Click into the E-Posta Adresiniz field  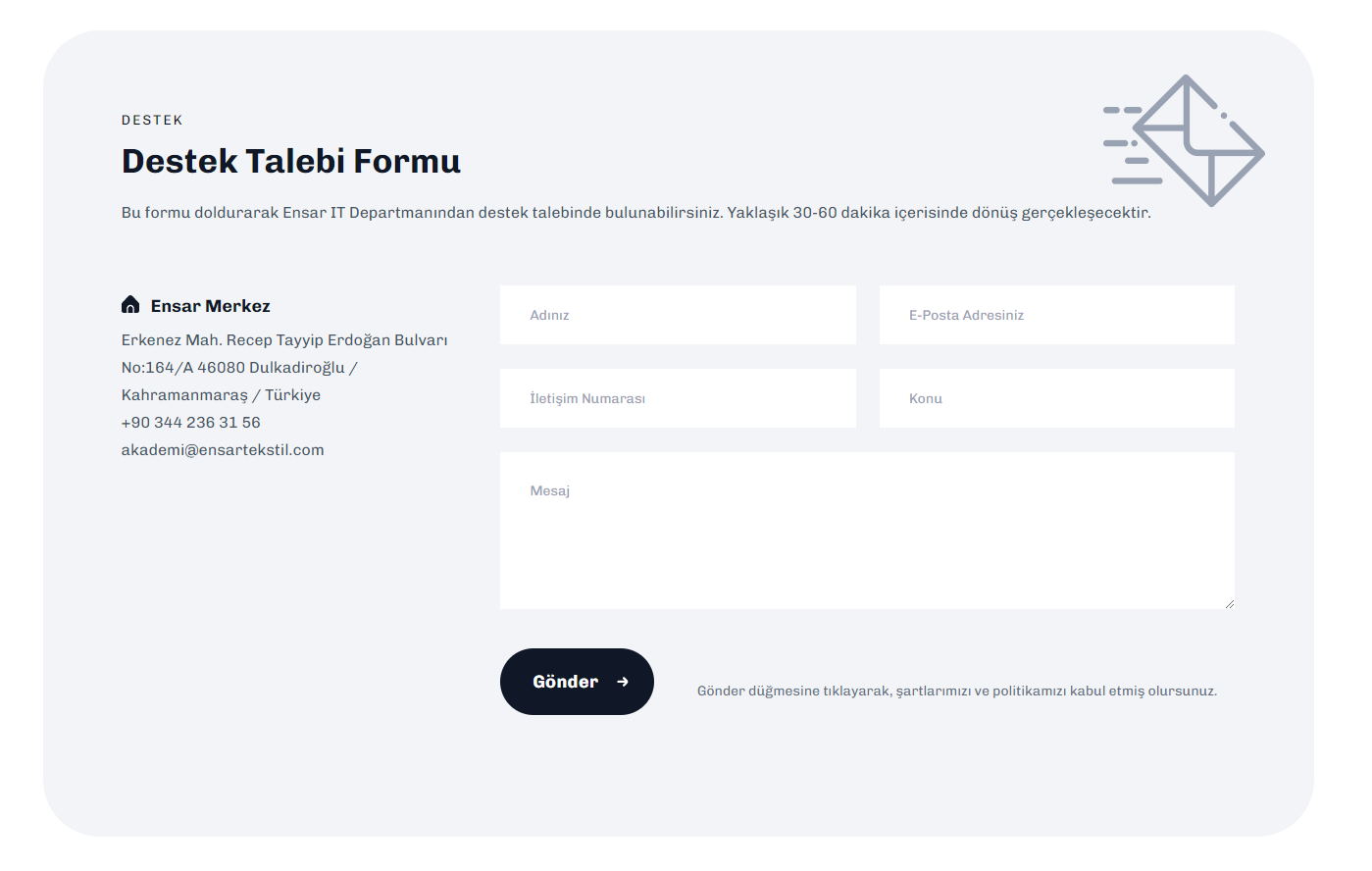pyautogui.click(x=1056, y=315)
